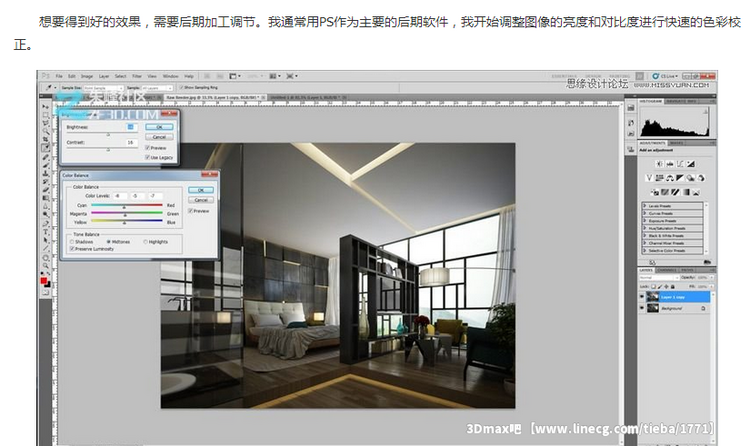
Task: Toggle Preview checkbox in Brightness dialog
Action: pos(148,148)
